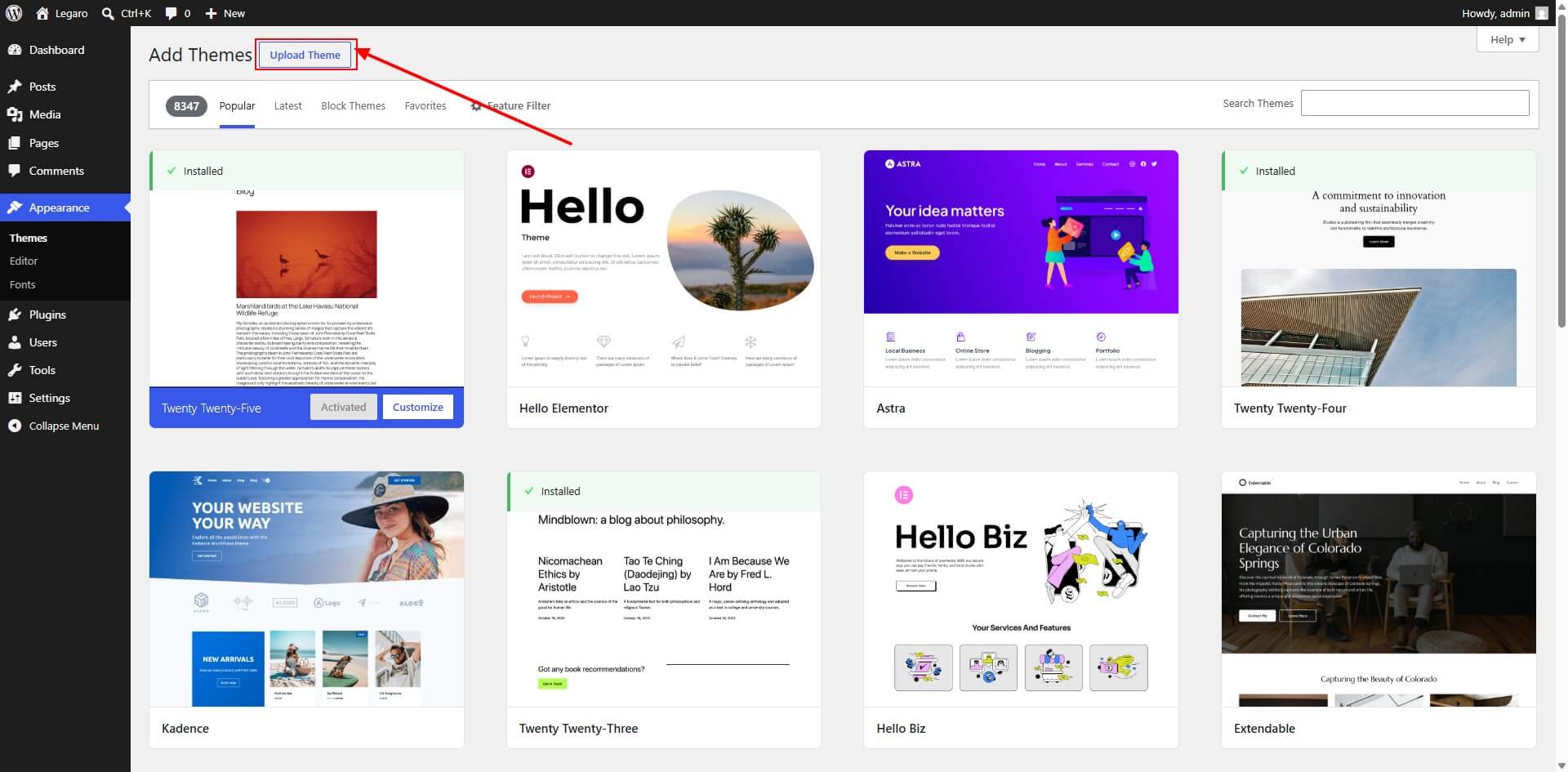
Task: Click the Howdy, admin link
Action: coord(1495,13)
